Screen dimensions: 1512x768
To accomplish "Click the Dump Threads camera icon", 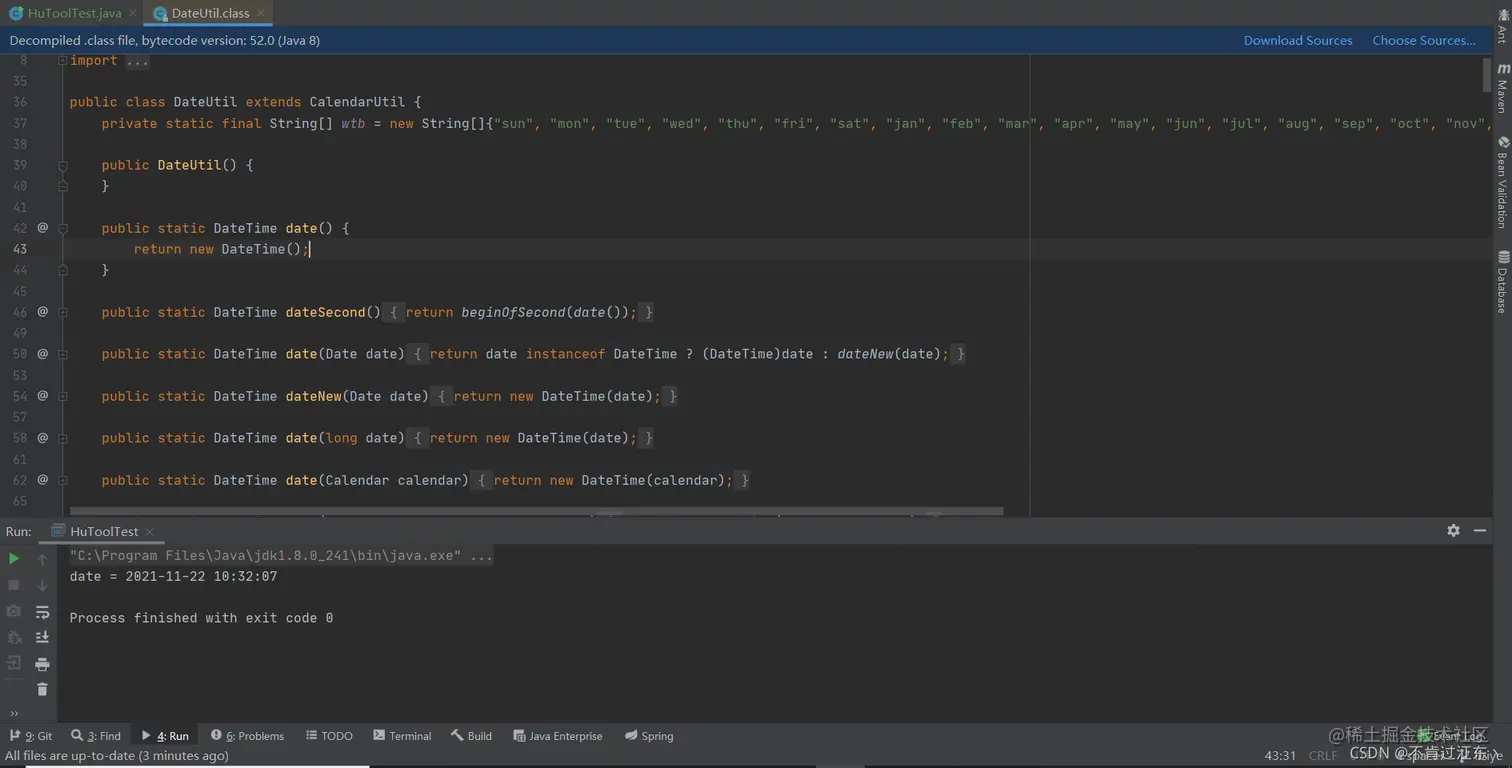I will pyautogui.click(x=14, y=611).
